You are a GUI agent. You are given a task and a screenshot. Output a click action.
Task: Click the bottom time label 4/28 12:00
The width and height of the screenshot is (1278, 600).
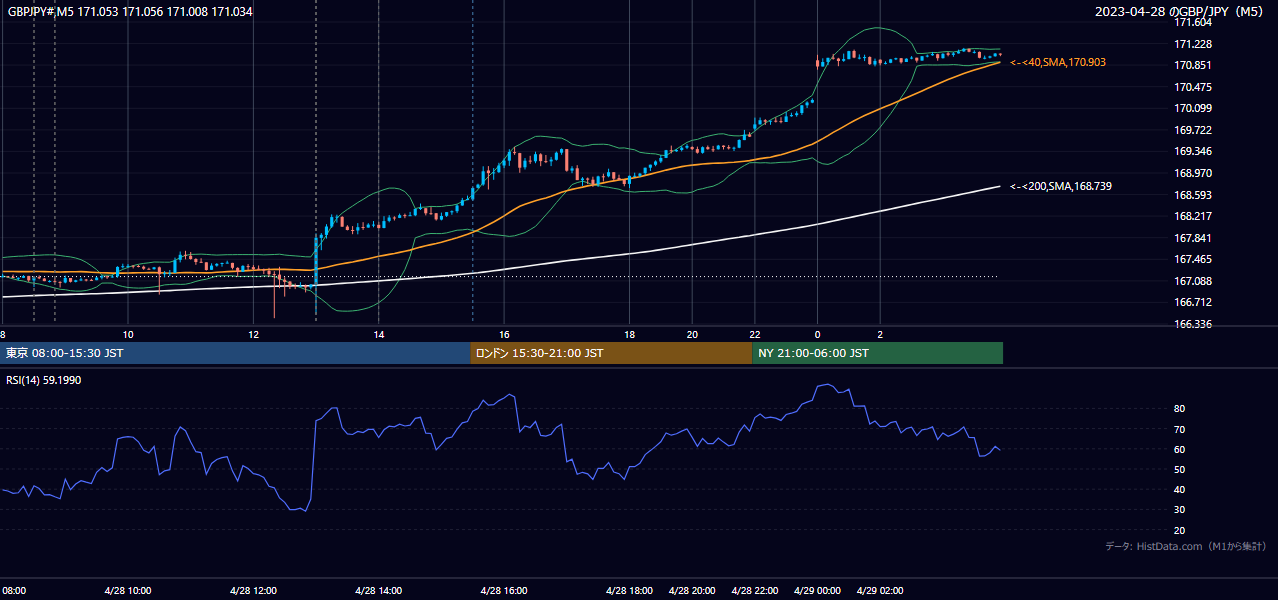coord(253,591)
